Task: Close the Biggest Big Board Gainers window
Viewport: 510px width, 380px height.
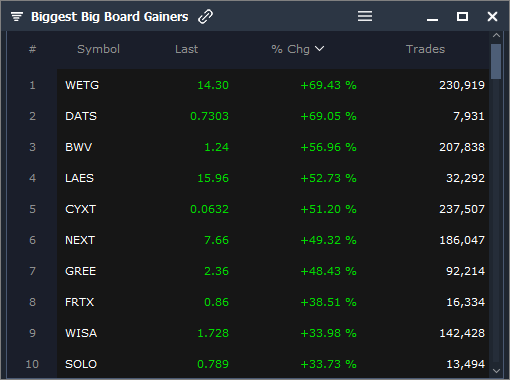Action: (x=492, y=16)
